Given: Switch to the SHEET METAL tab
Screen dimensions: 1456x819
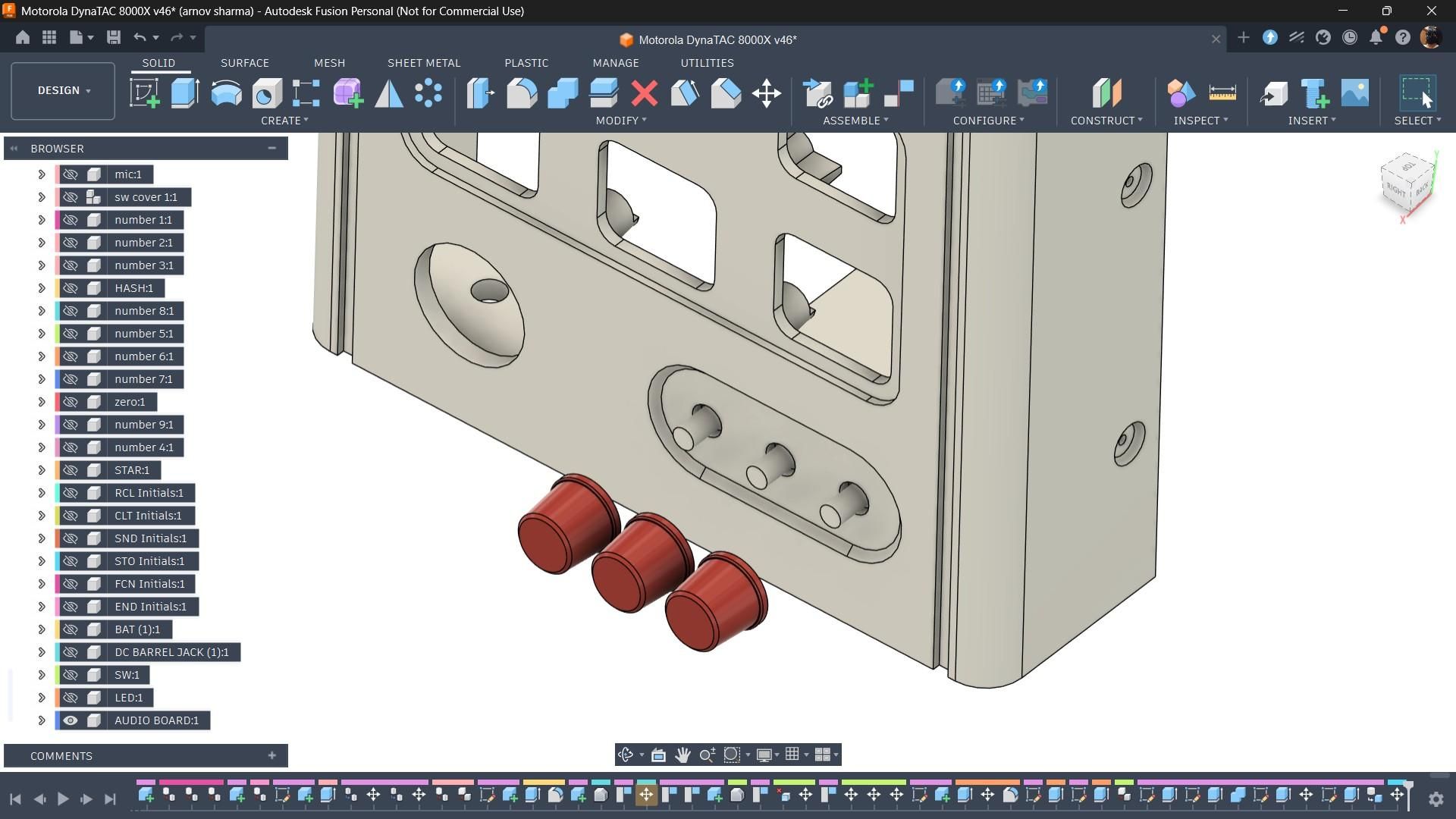Looking at the screenshot, I should (424, 63).
